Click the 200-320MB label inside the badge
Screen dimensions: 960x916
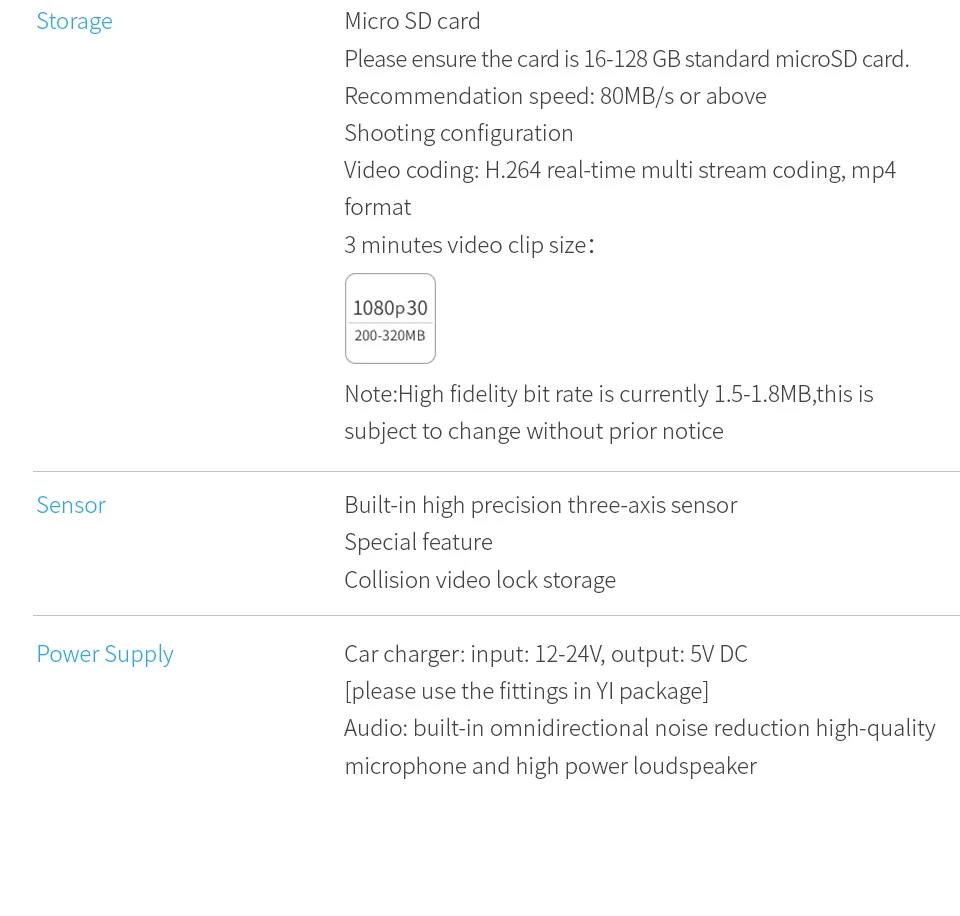pos(390,336)
